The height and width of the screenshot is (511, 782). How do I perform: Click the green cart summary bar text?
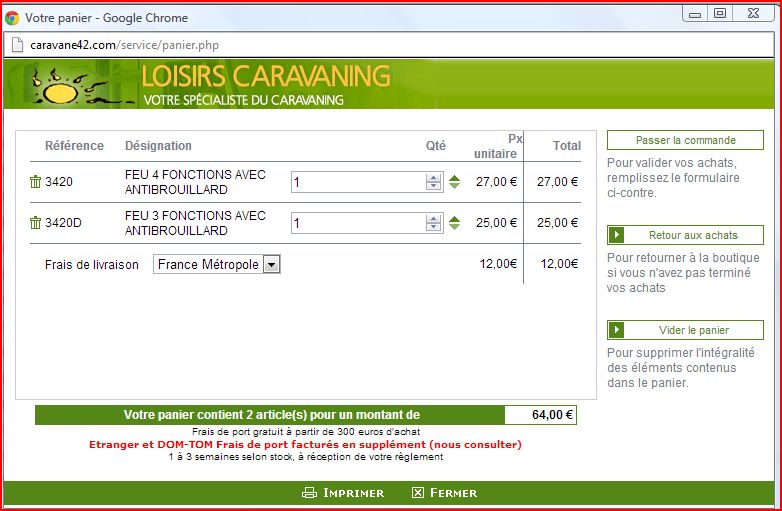(272, 415)
